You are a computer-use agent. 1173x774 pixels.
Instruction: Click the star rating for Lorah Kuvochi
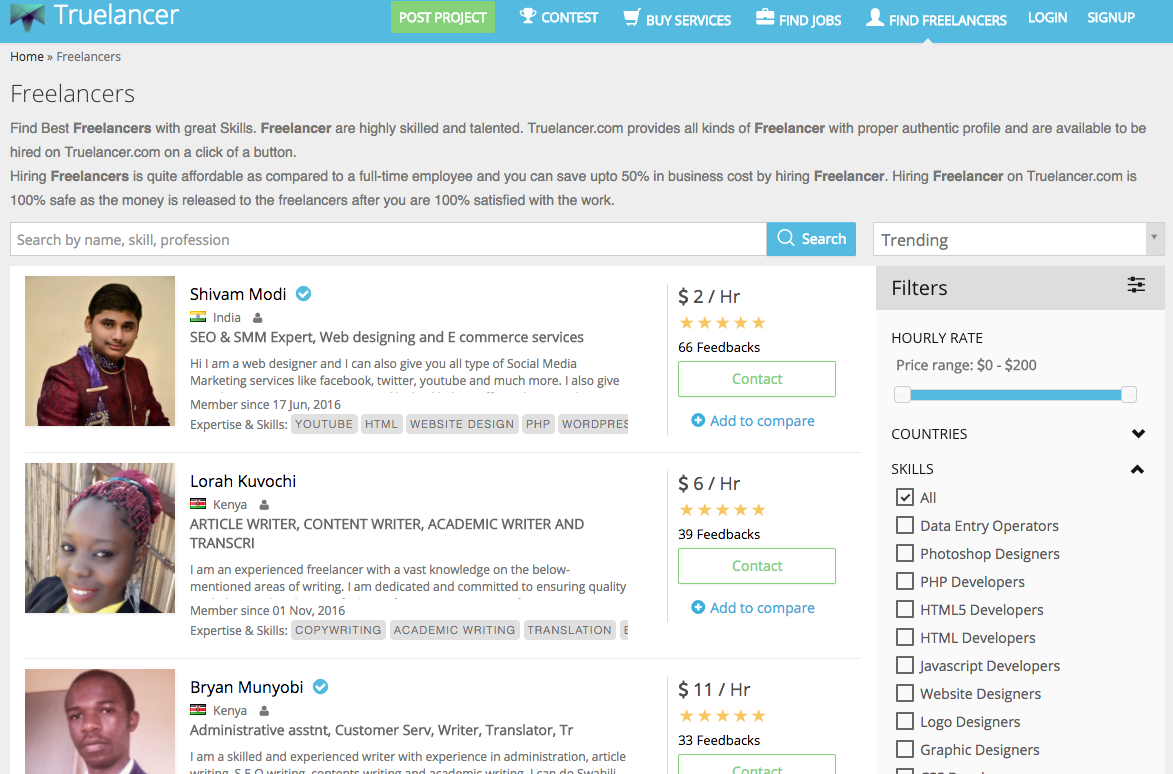[x=722, y=510]
